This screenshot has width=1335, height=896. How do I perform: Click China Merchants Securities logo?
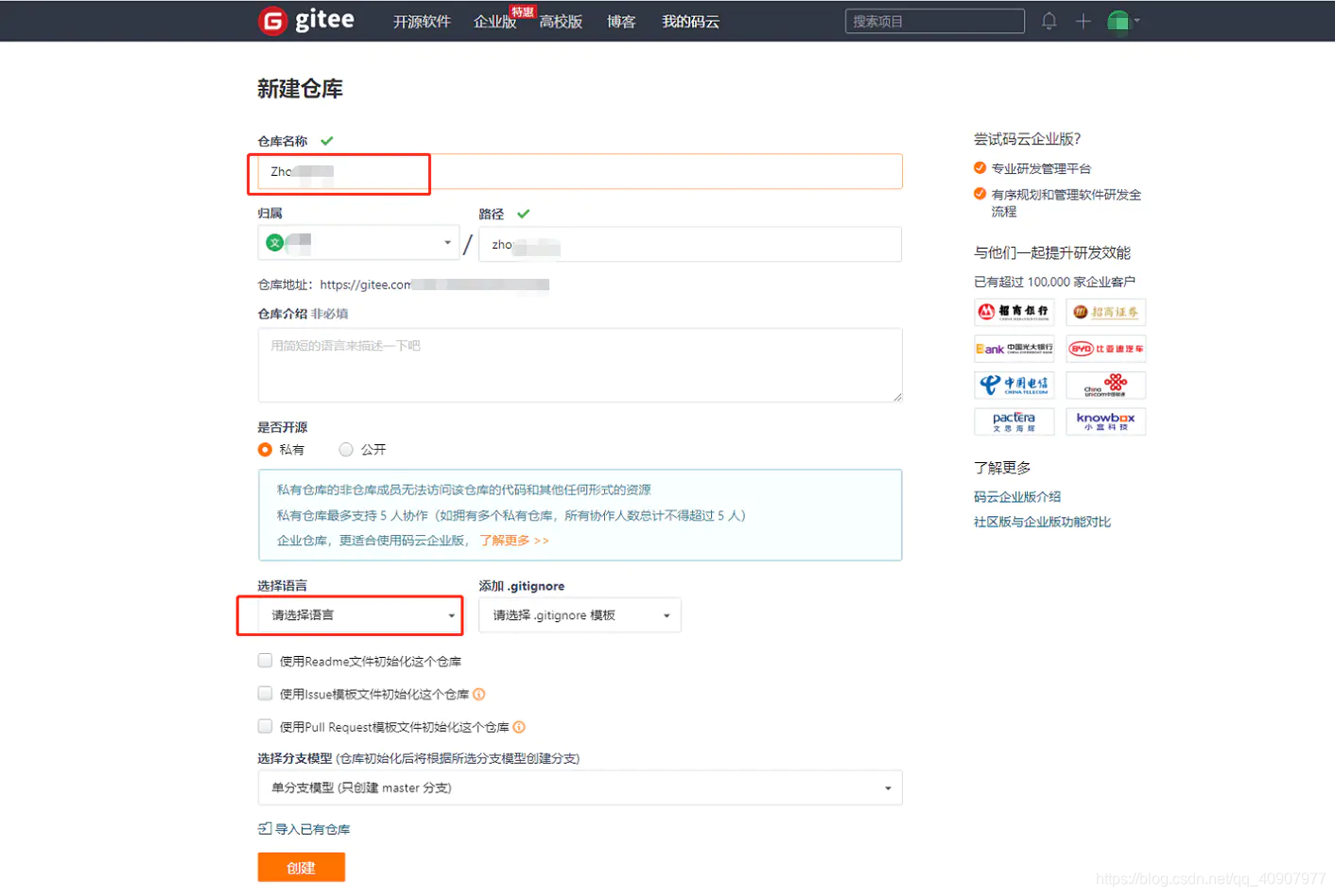point(1106,312)
